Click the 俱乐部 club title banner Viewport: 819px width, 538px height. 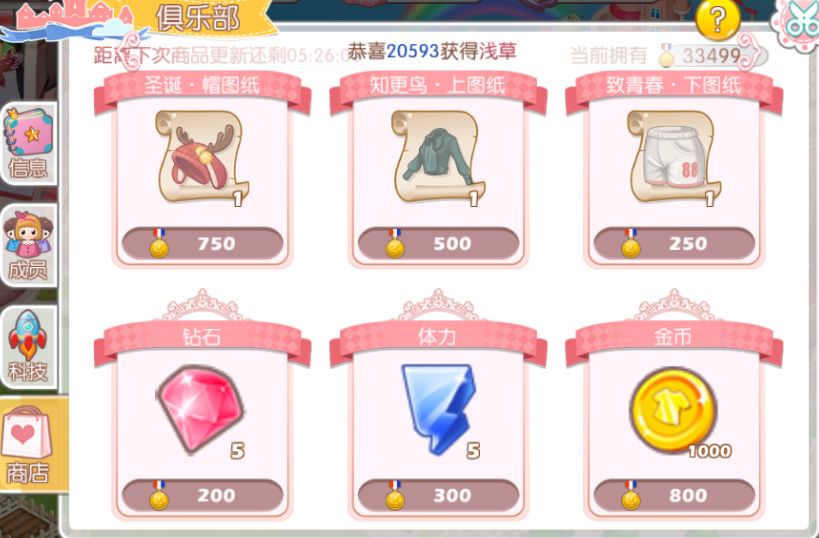[x=197, y=19]
